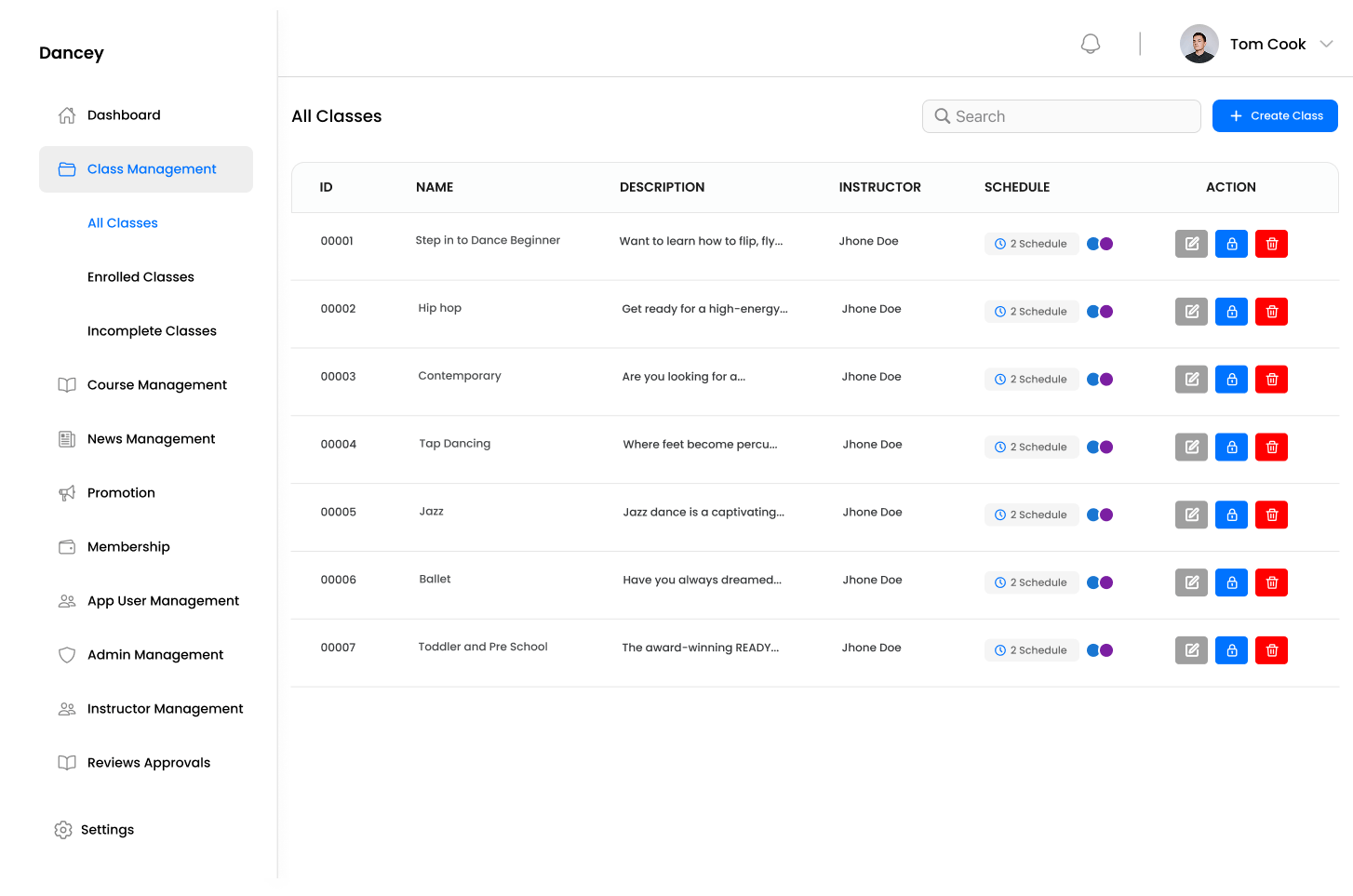Screen dimensions: 1353x896
Task: Click the Create Class button
Action: [1275, 115]
